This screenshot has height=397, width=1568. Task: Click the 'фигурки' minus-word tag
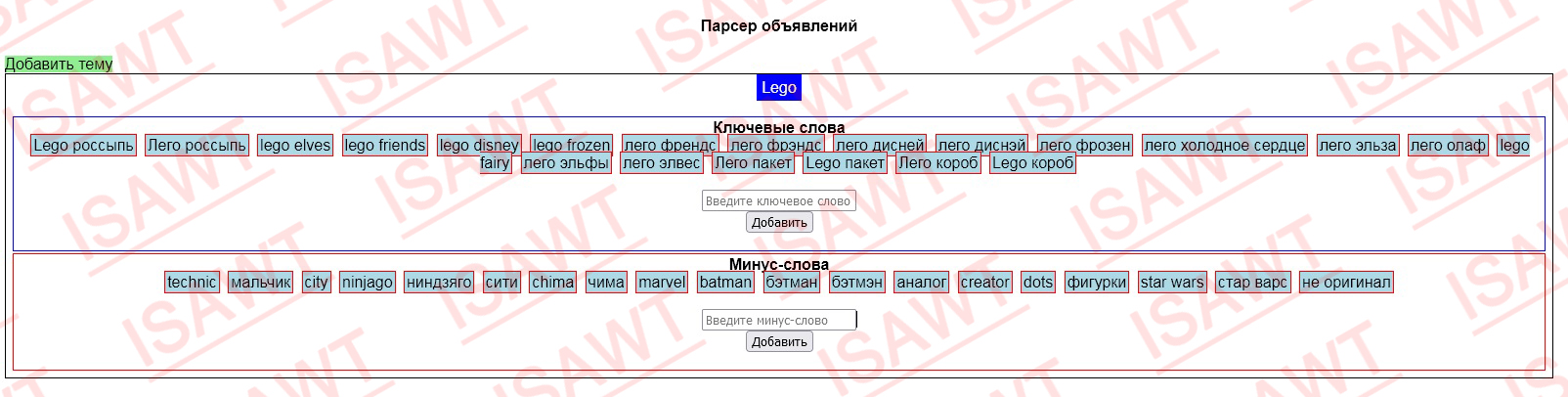(1097, 282)
